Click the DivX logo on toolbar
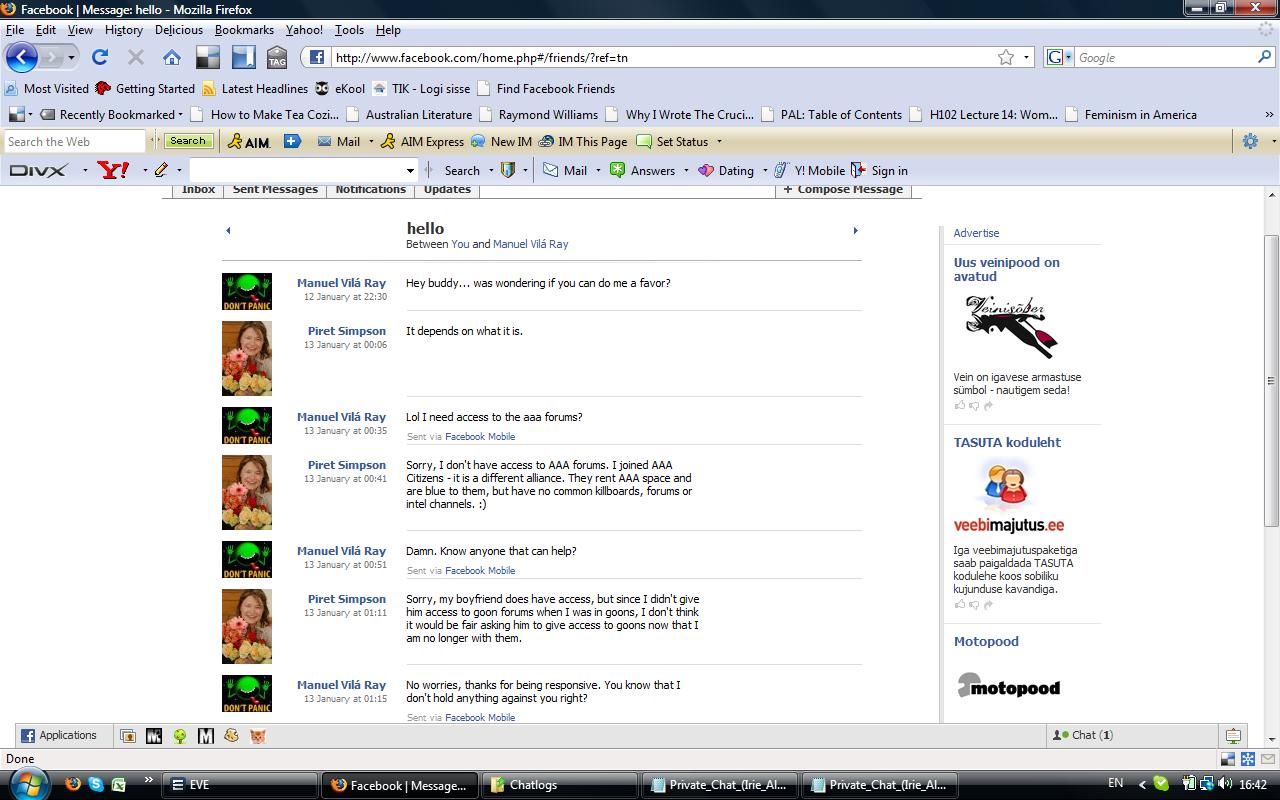Image resolution: width=1280 pixels, height=800 pixels. point(39,170)
